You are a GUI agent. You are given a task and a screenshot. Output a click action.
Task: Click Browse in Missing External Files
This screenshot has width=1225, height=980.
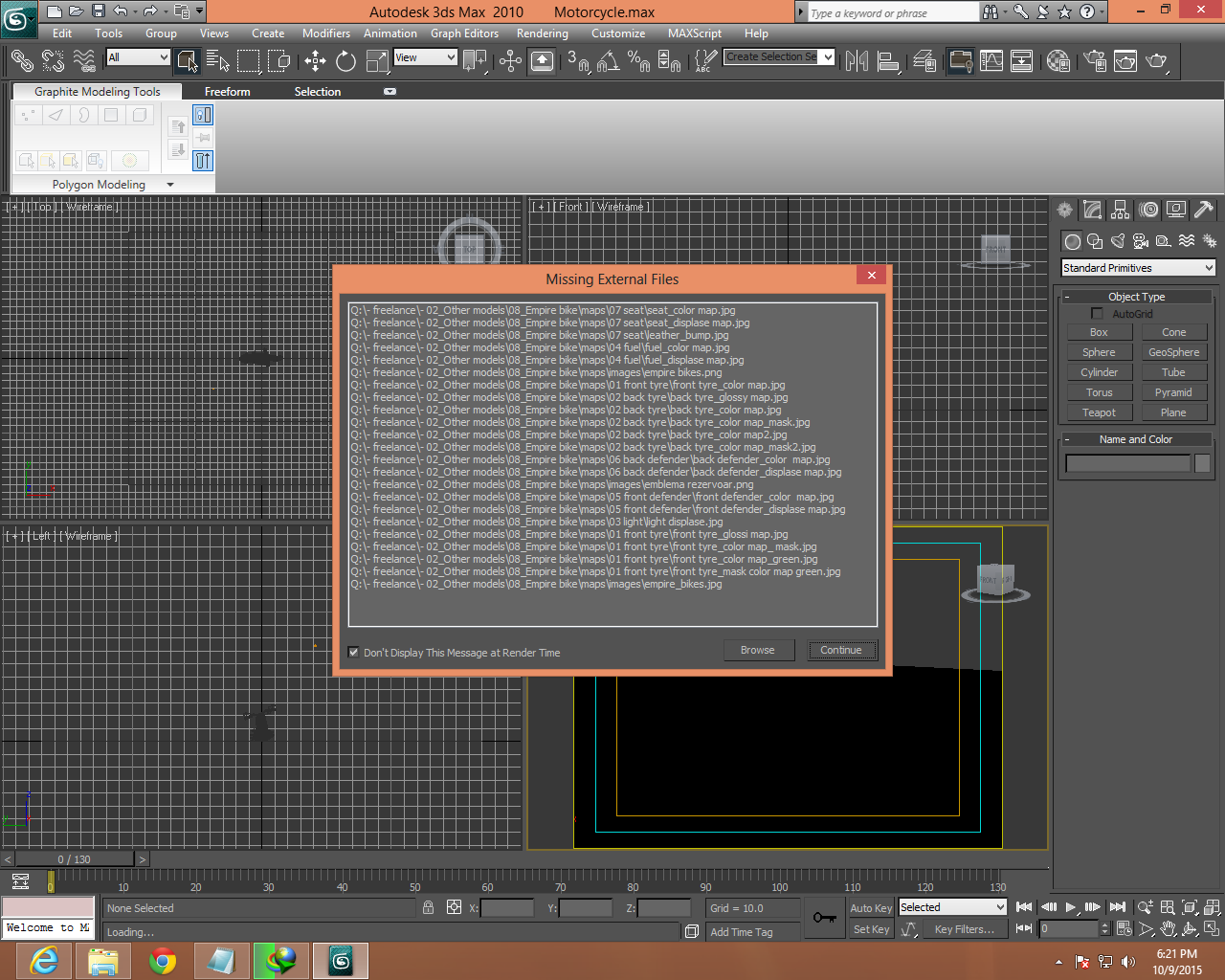click(x=758, y=650)
